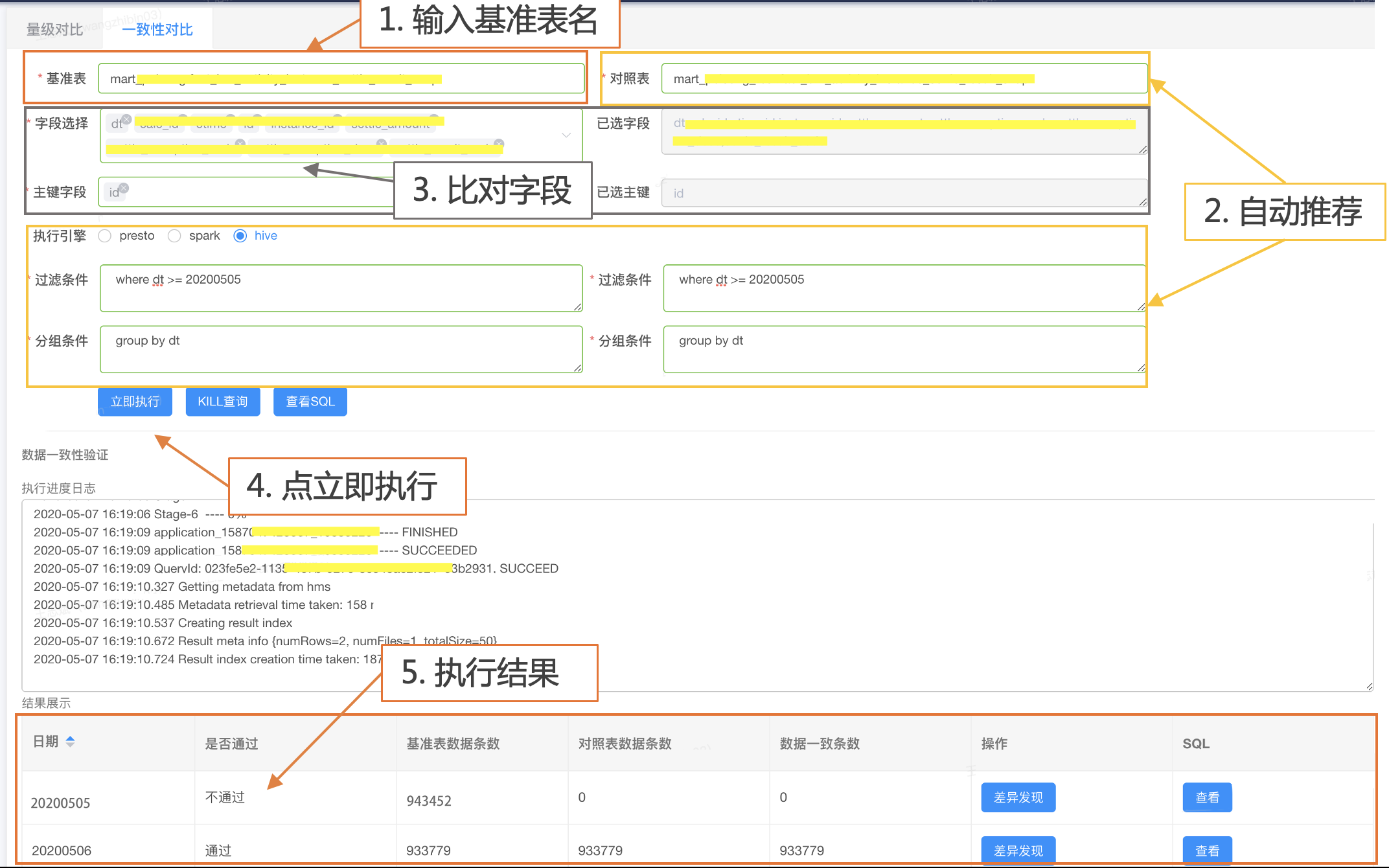Select presto execution engine
The image size is (1389, 868).
(x=105, y=236)
